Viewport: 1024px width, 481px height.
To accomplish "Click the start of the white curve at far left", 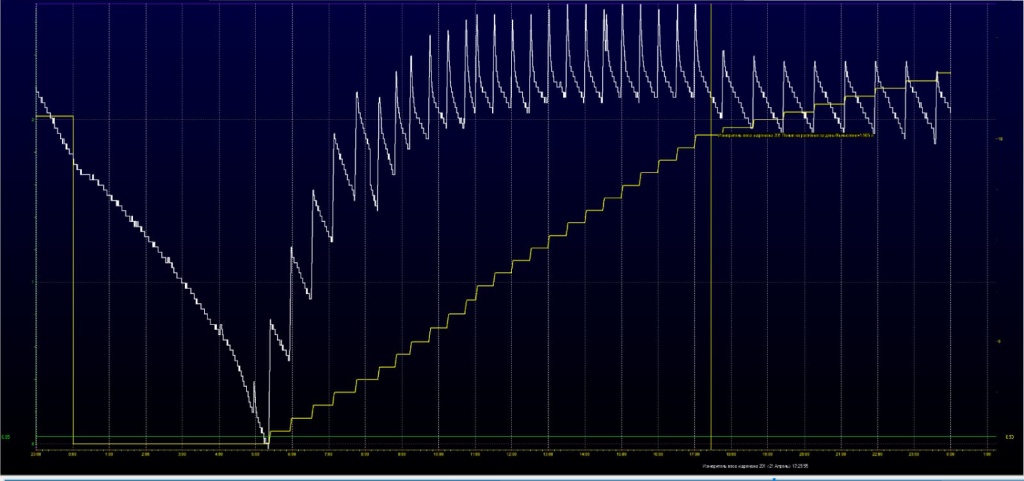I will (37, 91).
